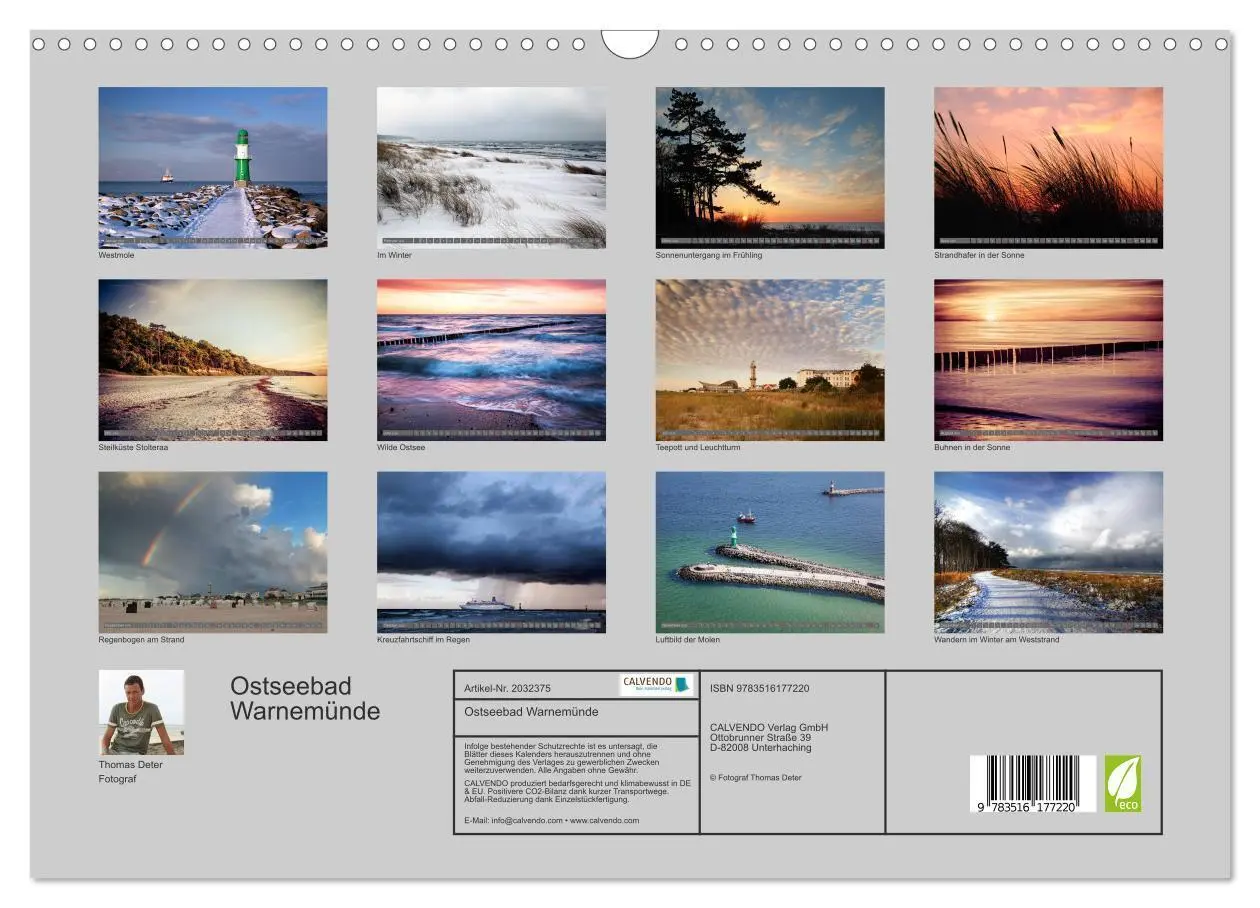Select the Sonnenuntergang im Frühling photo
The image size is (1260, 908).
coord(770,167)
